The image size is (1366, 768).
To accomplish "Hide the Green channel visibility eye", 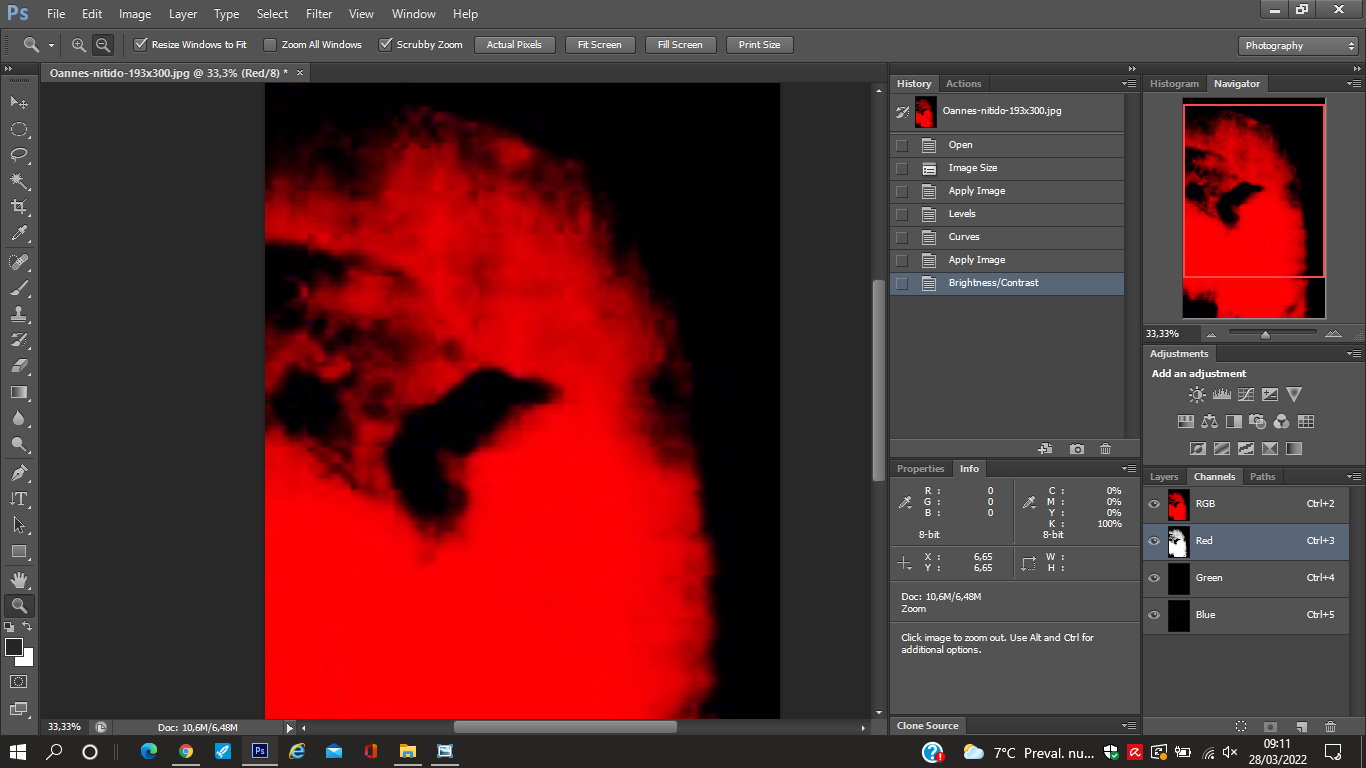I will click(1154, 578).
